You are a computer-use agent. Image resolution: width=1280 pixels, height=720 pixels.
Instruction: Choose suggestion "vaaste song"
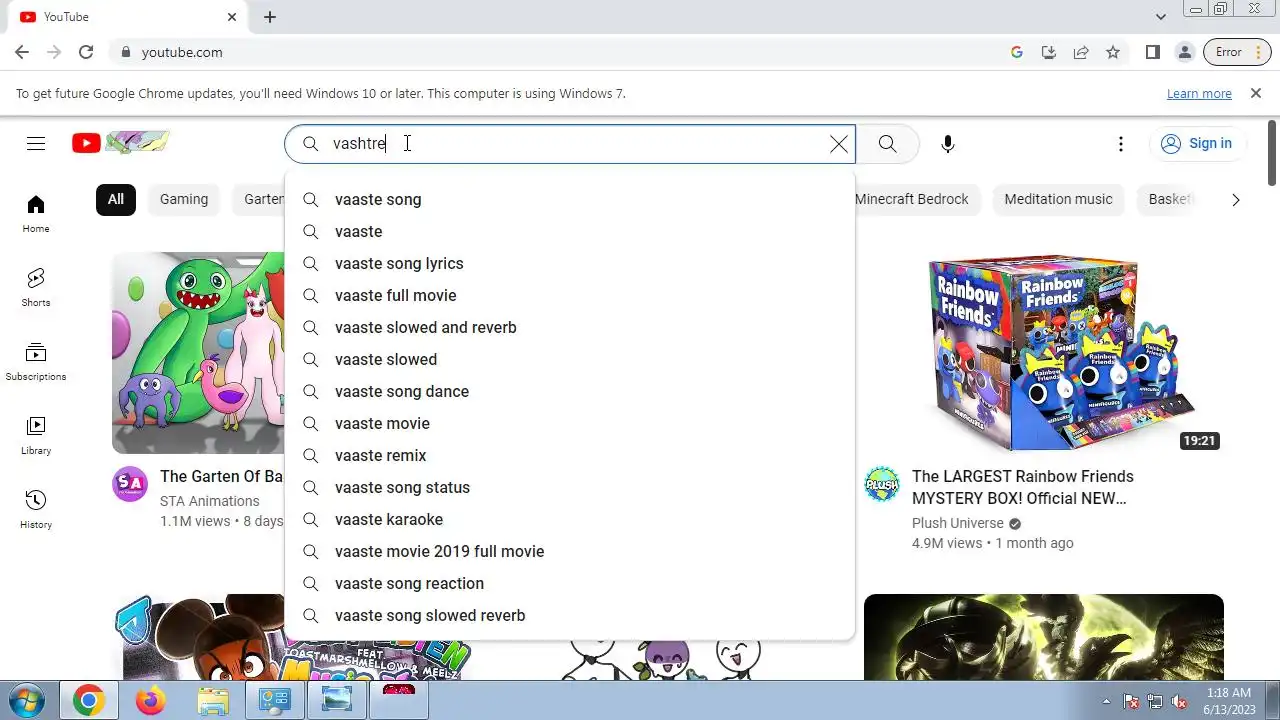(x=570, y=199)
